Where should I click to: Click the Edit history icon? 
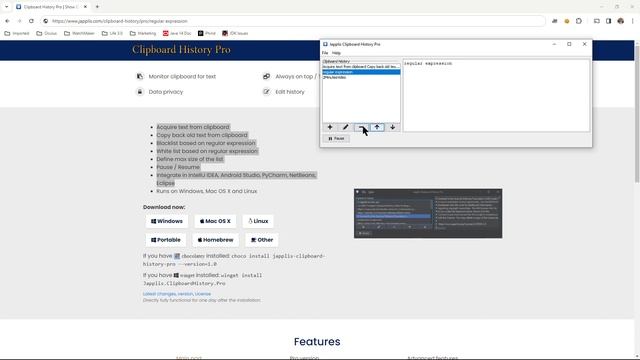(x=267, y=92)
